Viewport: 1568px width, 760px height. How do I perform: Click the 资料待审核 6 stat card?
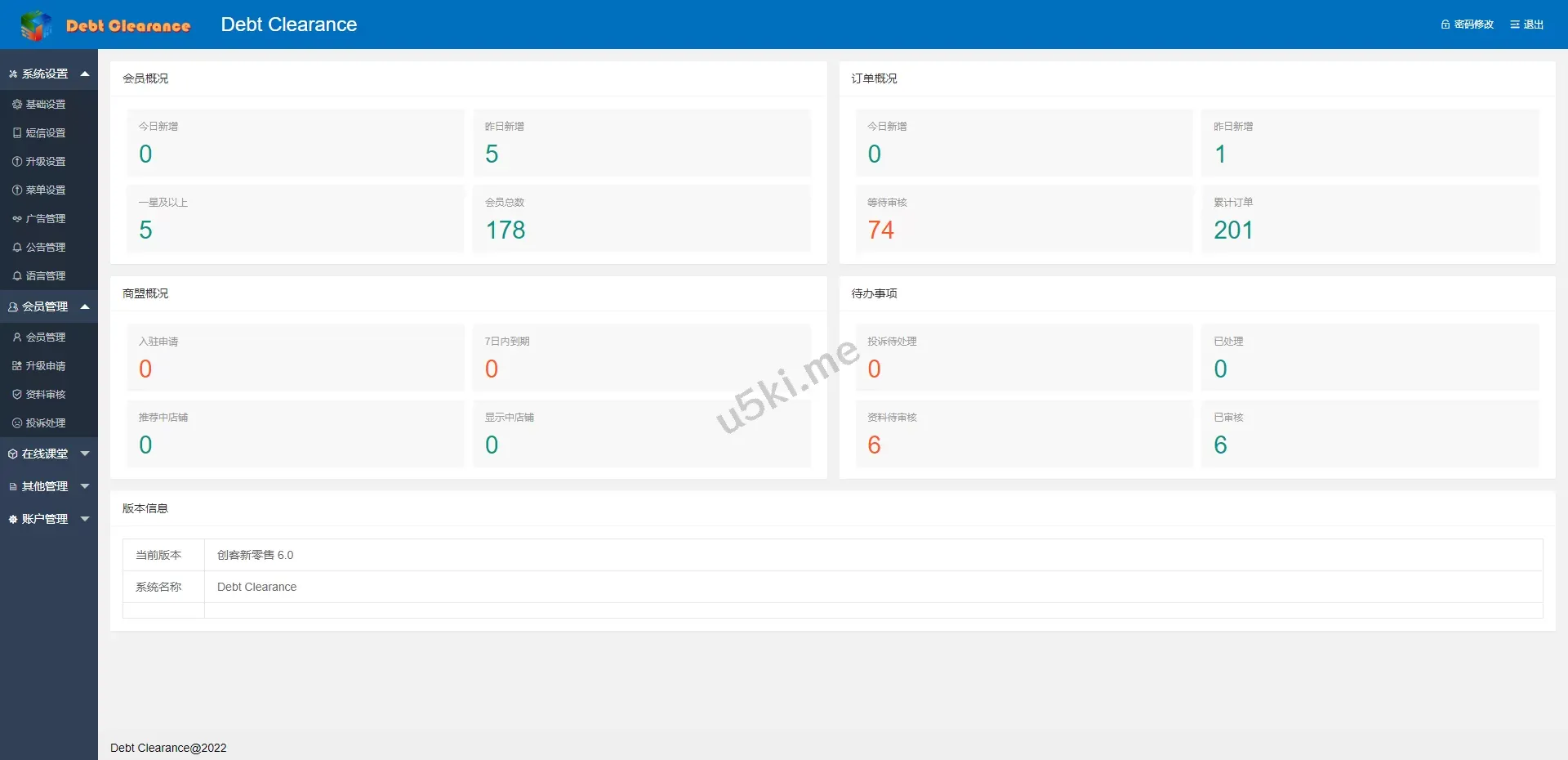click(x=1023, y=434)
